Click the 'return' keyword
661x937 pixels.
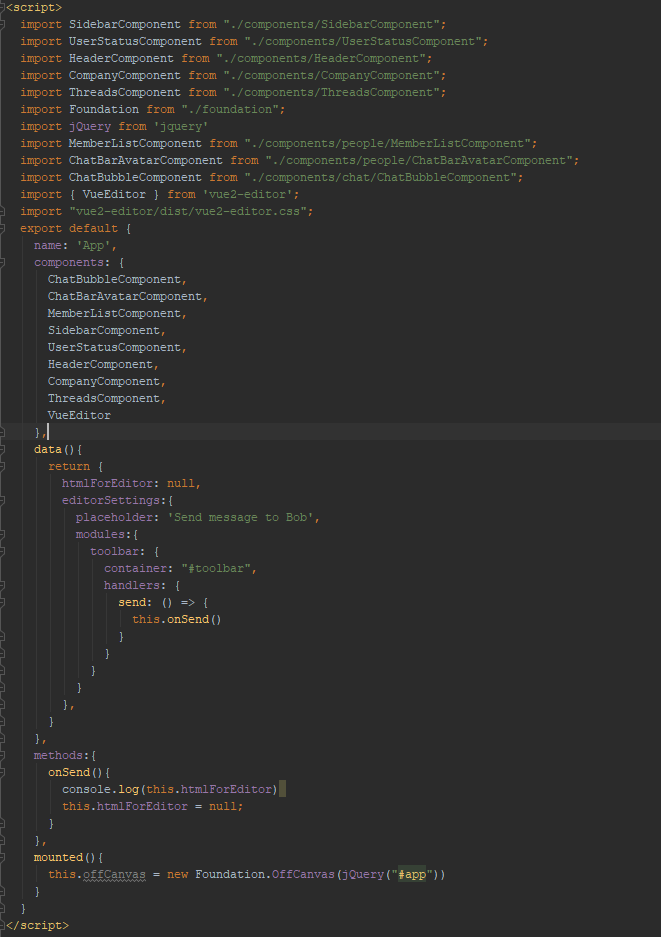pyautogui.click(x=69, y=466)
